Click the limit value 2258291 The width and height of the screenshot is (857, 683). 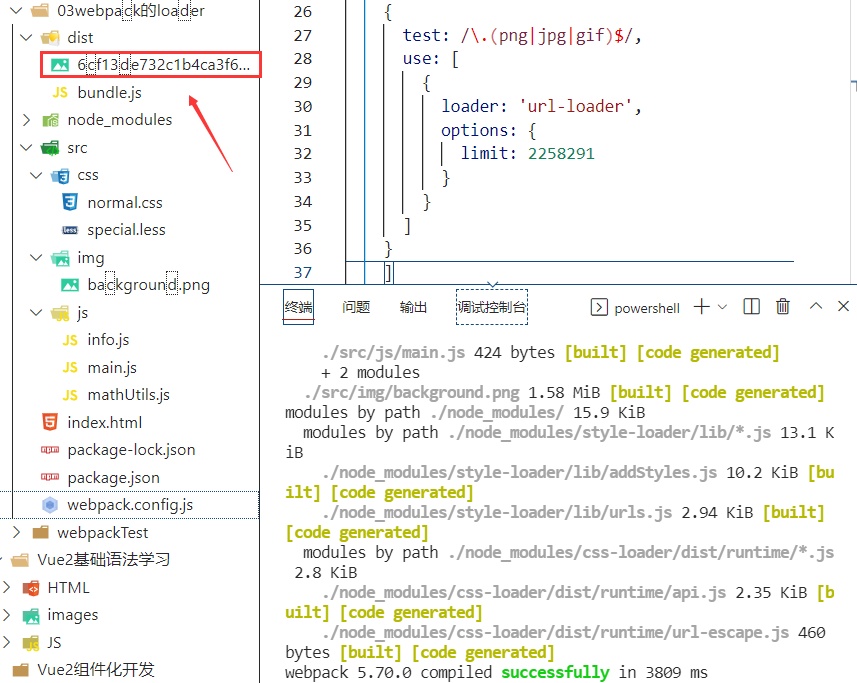tap(561, 154)
